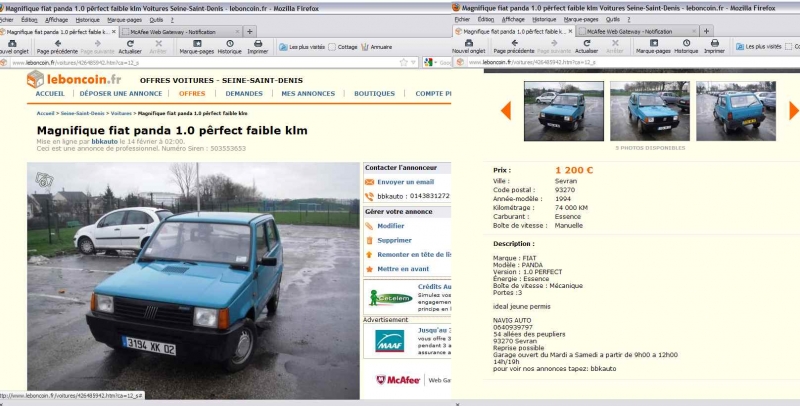Click Page précédente arrow in right window
Screen dimensions: 800x406
[x=514, y=43]
